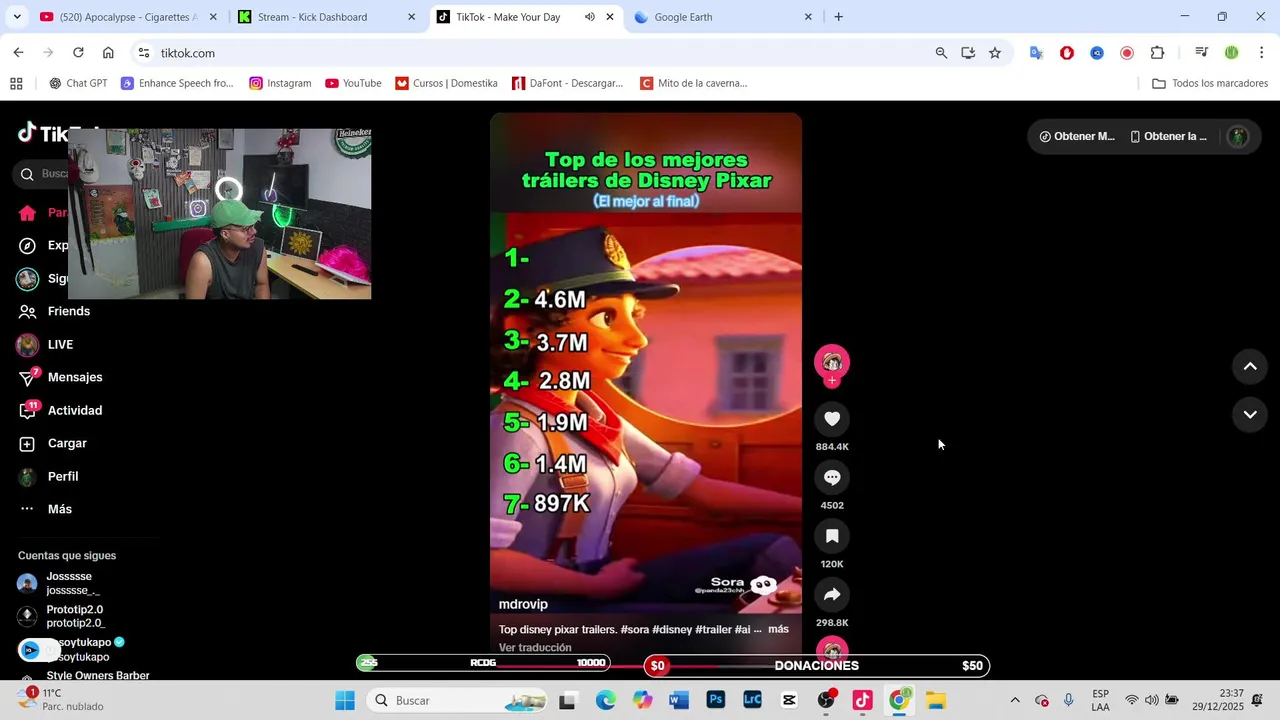Bookmark this page with the star
The height and width of the screenshot is (720, 1280).
coord(995,53)
